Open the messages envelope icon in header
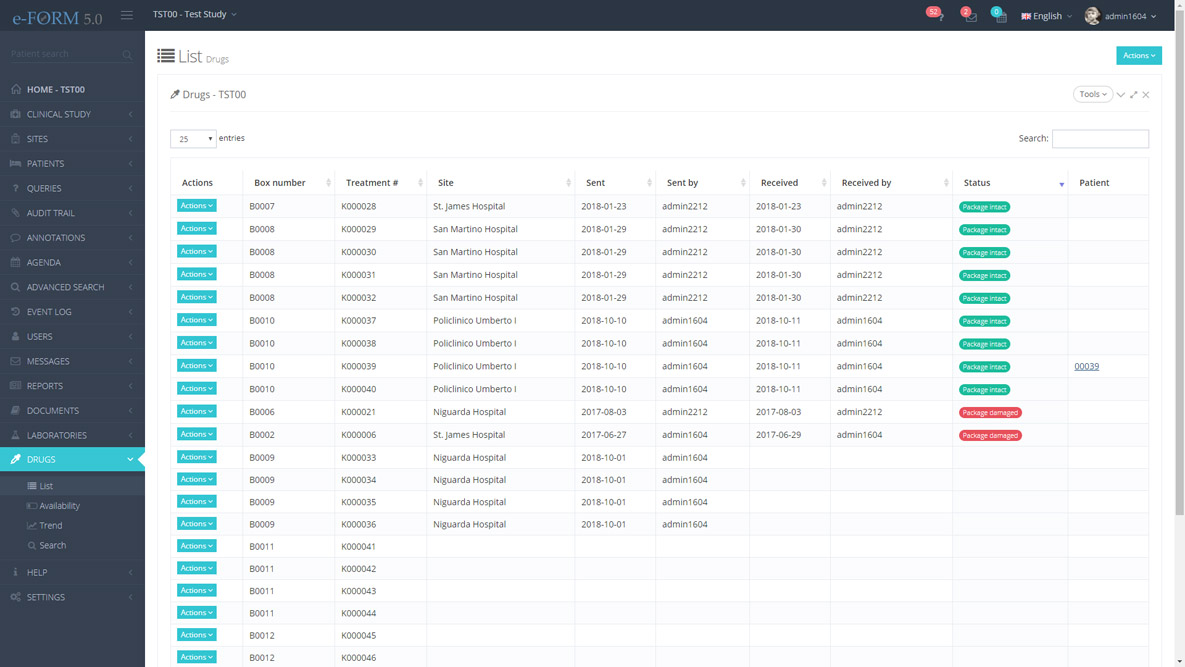The image size is (1185, 667). (969, 16)
